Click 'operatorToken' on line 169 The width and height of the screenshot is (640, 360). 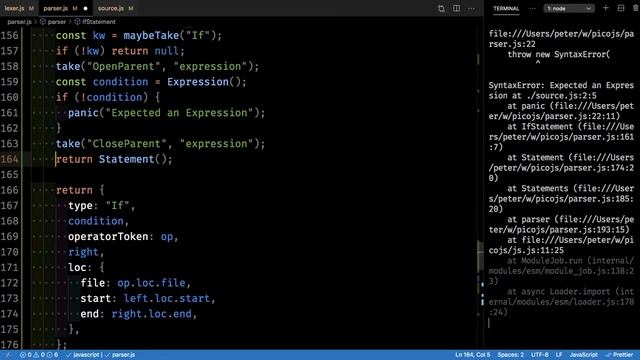coord(108,236)
